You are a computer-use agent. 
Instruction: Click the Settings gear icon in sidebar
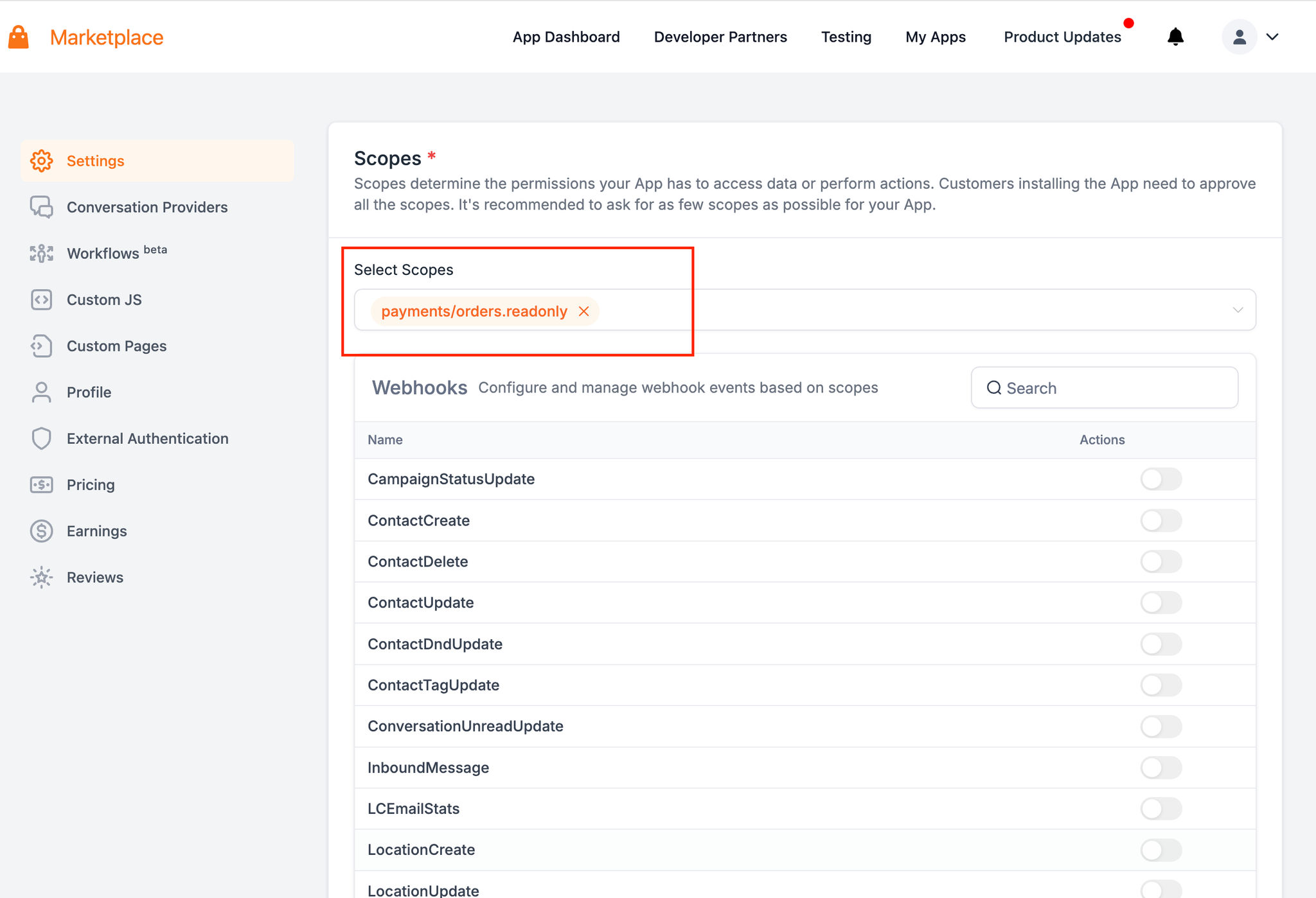coord(42,160)
